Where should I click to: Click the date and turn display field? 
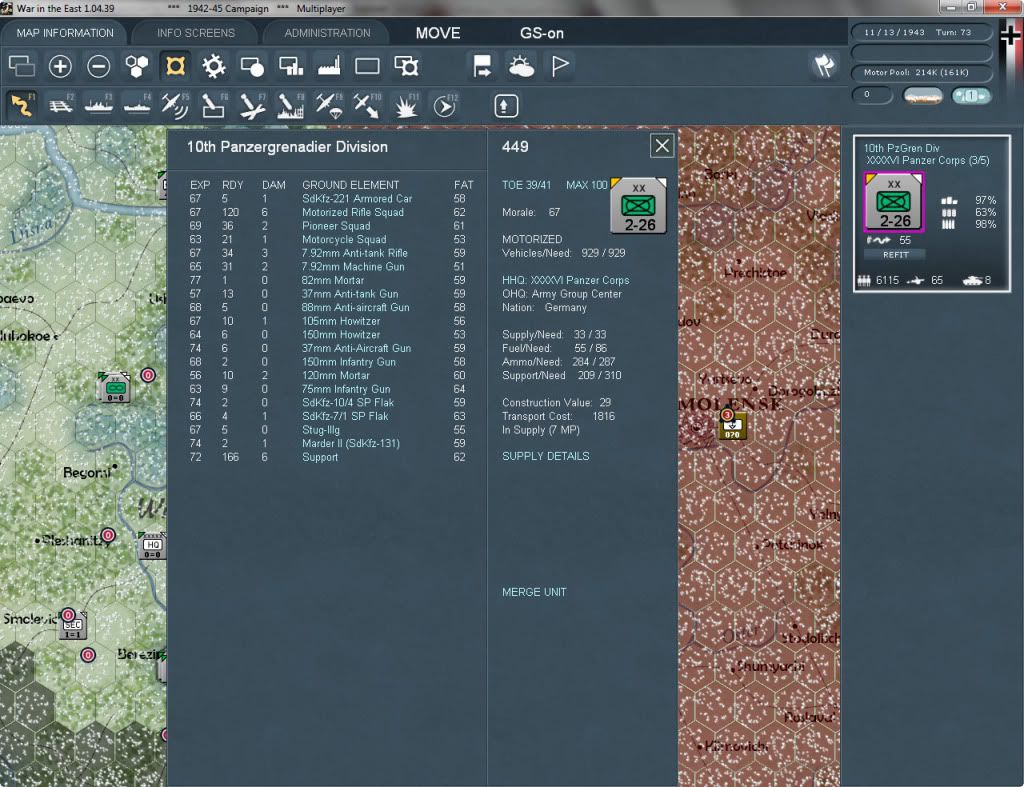pos(921,32)
